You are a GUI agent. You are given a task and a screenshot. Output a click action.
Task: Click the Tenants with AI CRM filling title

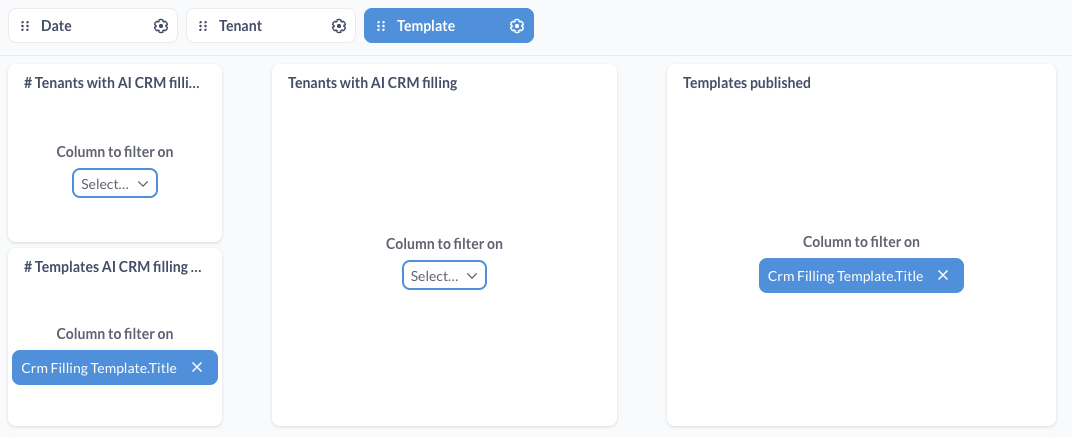[x=373, y=83]
